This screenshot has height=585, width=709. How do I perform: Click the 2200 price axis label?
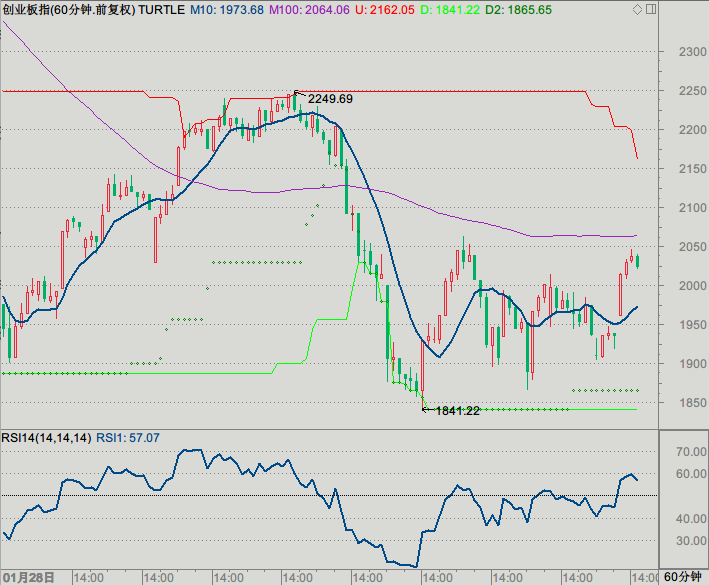(x=692, y=130)
